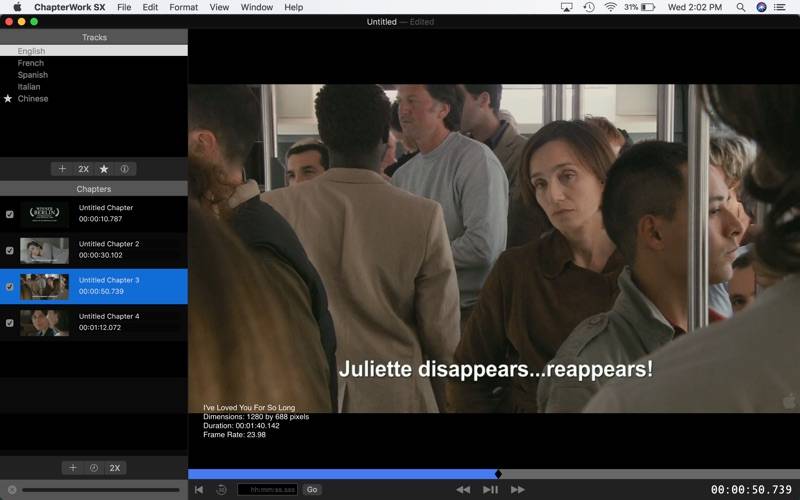Screen dimensions: 800x500
Task: Select the French track
Action: [94, 63]
